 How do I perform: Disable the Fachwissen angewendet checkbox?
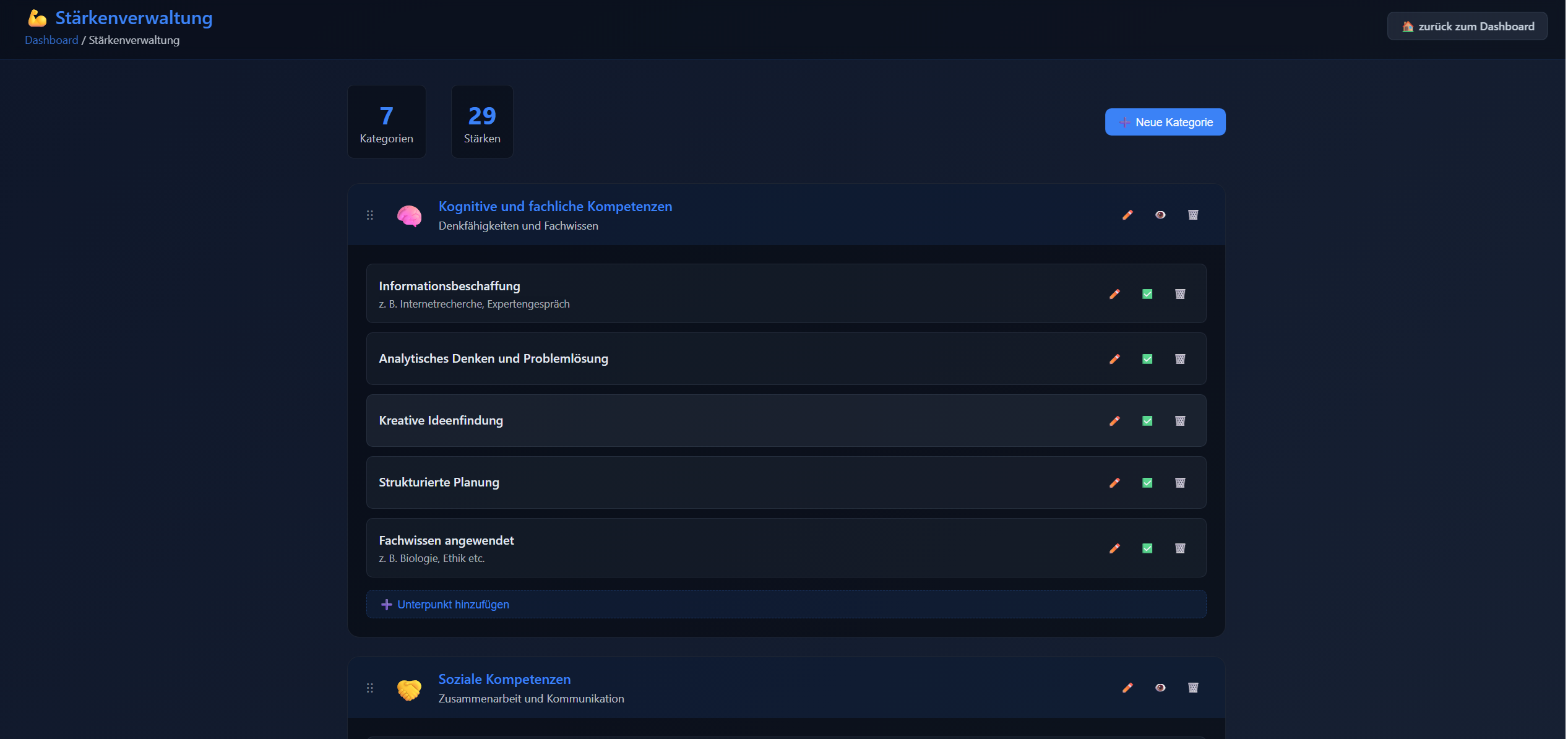[x=1147, y=548]
